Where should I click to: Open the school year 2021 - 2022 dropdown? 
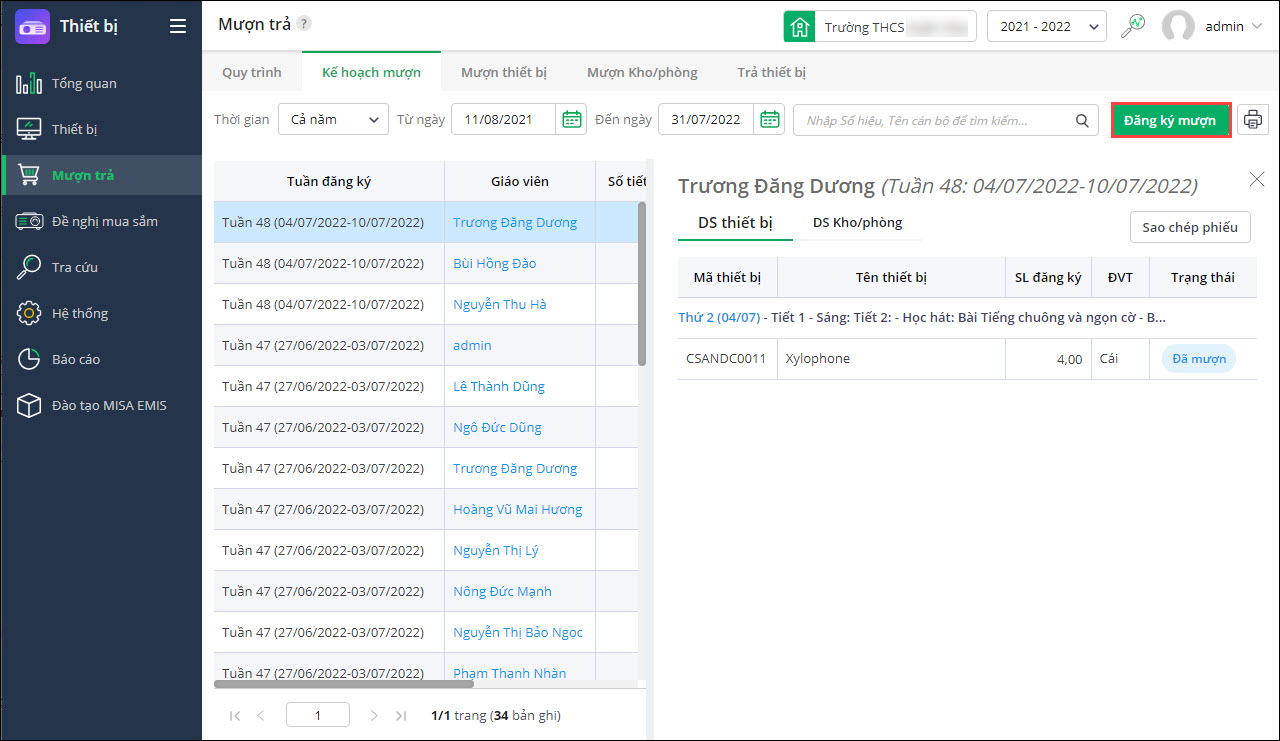point(1046,26)
